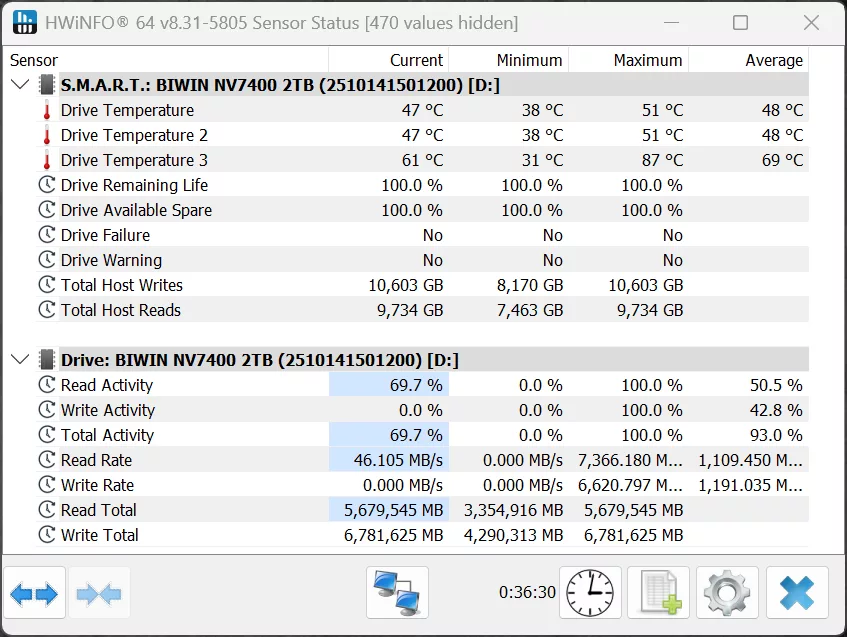Screen dimensions: 847x637
Task: Click clock icon next to Drive Warning
Action: [47, 260]
